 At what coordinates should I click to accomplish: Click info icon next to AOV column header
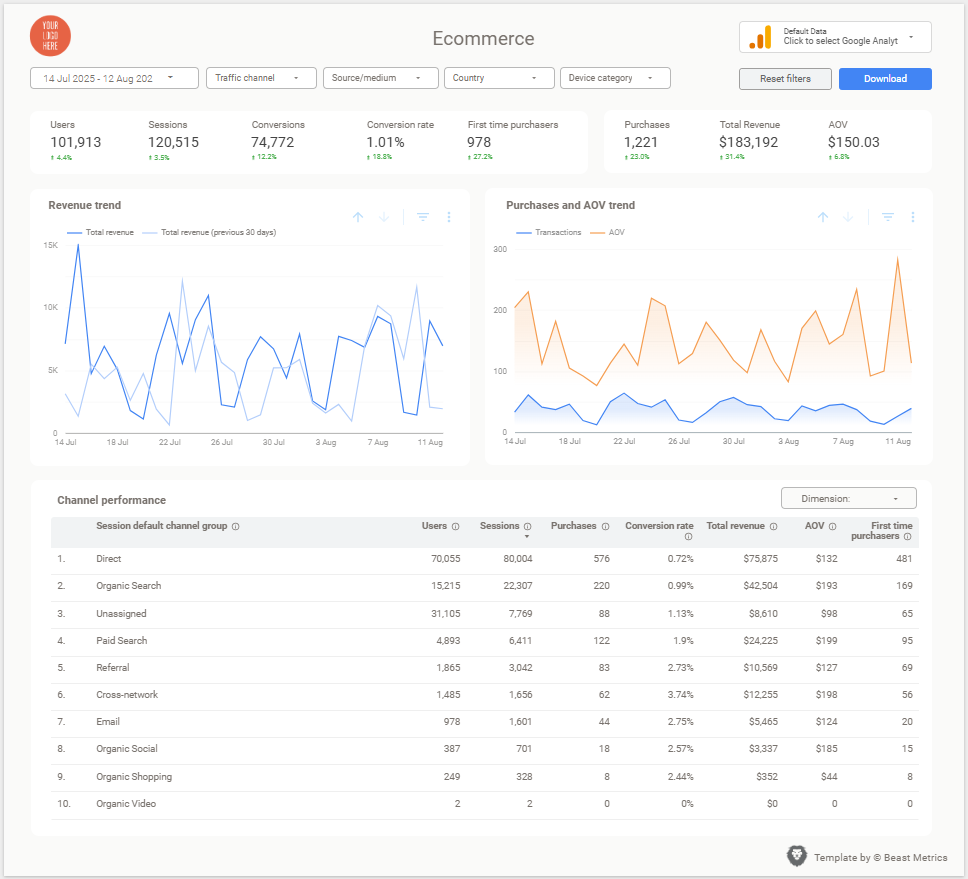(833, 527)
